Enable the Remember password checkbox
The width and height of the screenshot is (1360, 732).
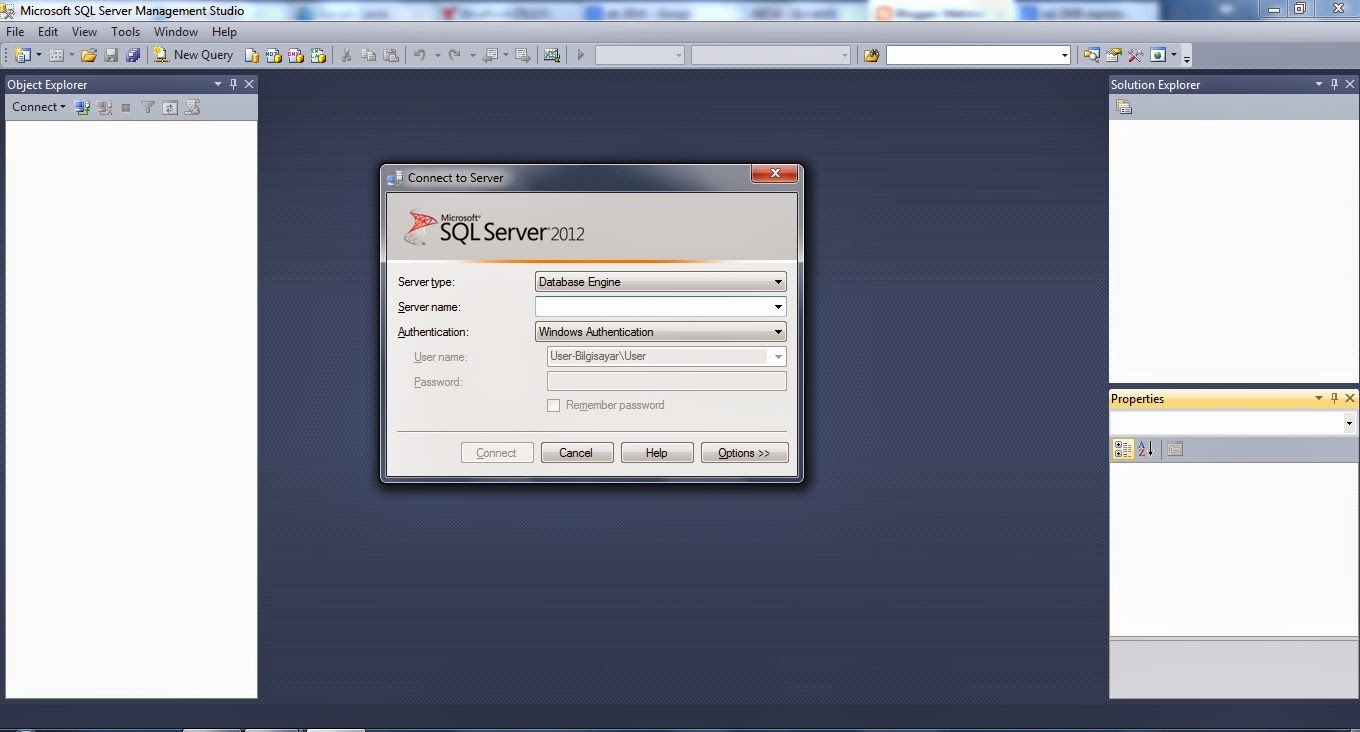point(554,405)
